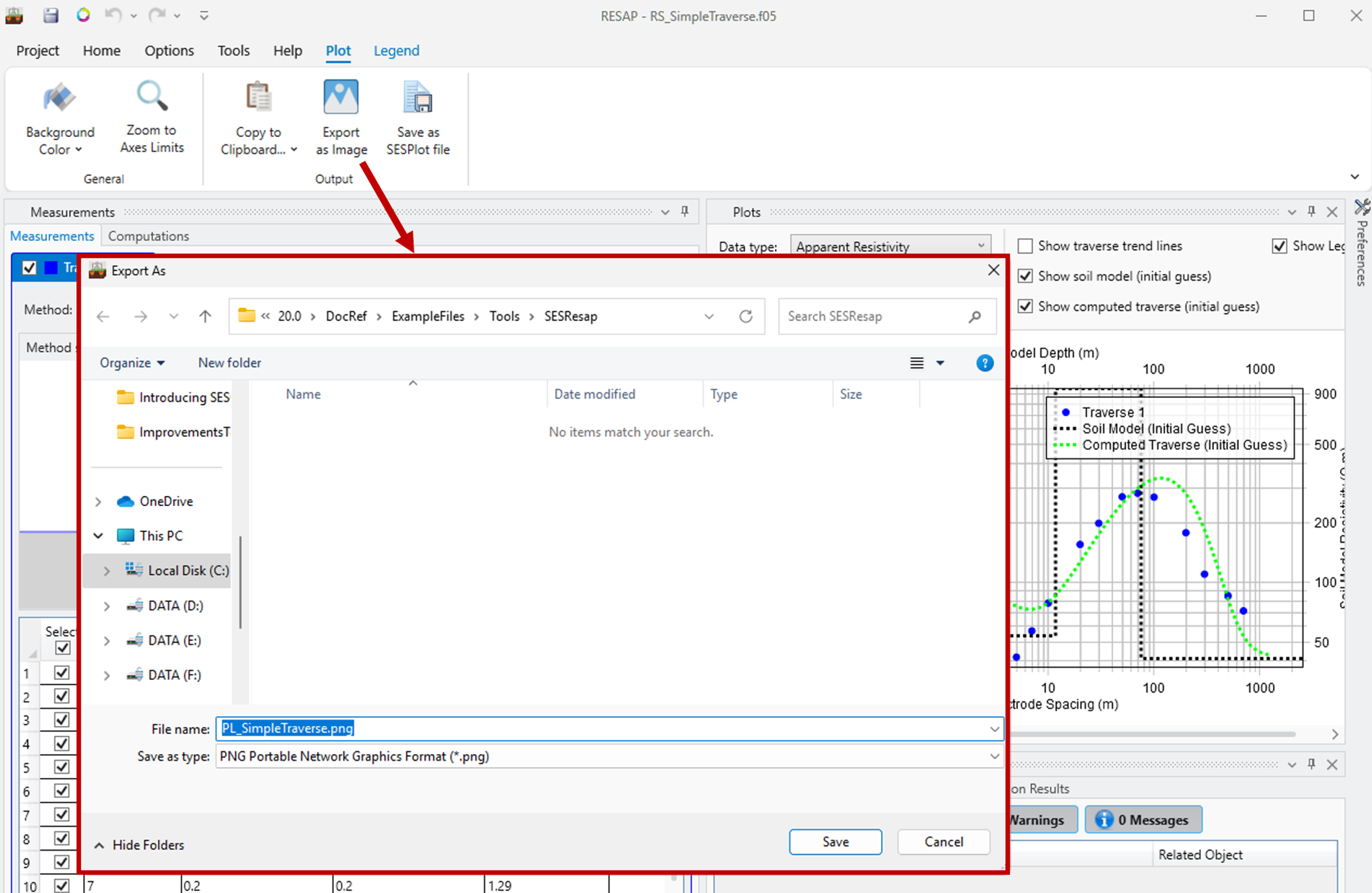This screenshot has width=1372, height=893.
Task: Click the dialog help question icon
Action: (984, 363)
